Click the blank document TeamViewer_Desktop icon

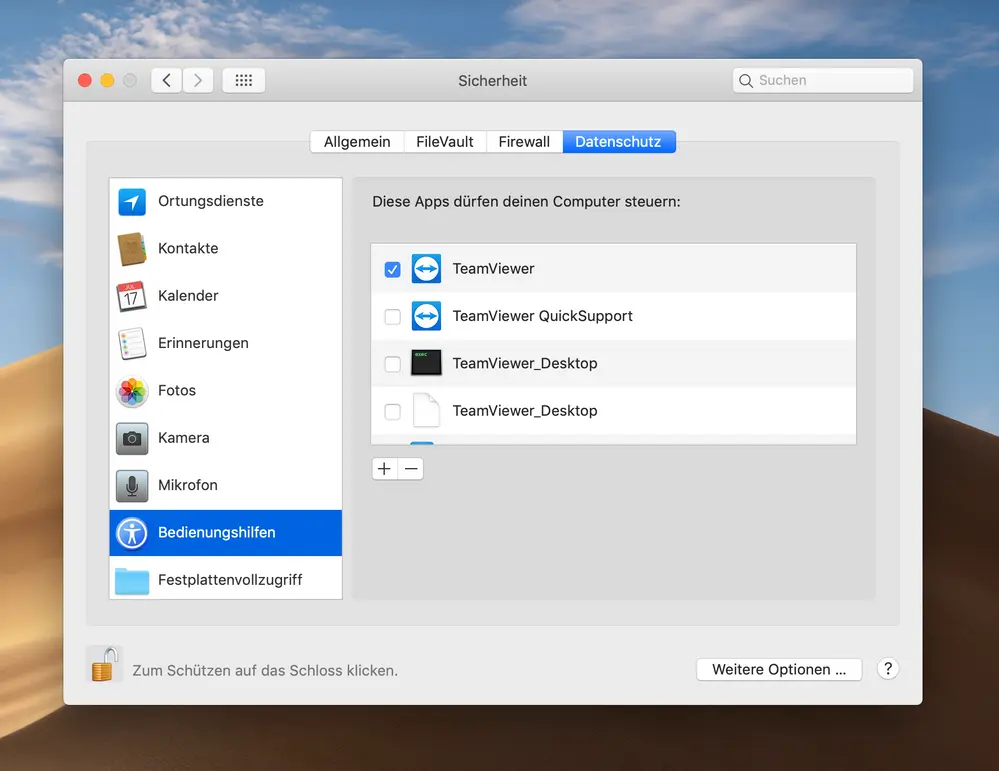coord(426,410)
